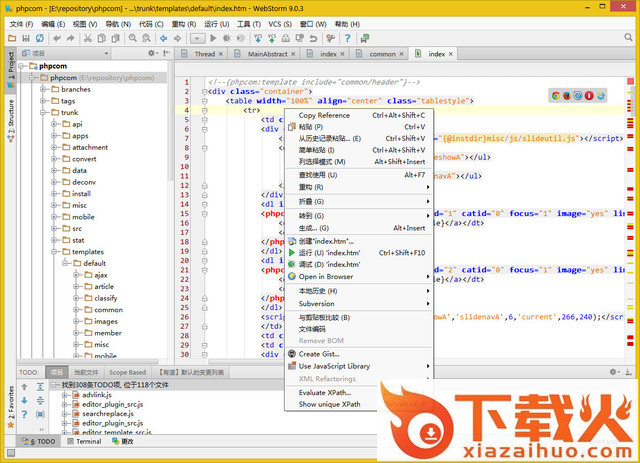The width and height of the screenshot is (640, 463).
Task: Click the Opera browser icon in editor
Action: click(x=590, y=96)
